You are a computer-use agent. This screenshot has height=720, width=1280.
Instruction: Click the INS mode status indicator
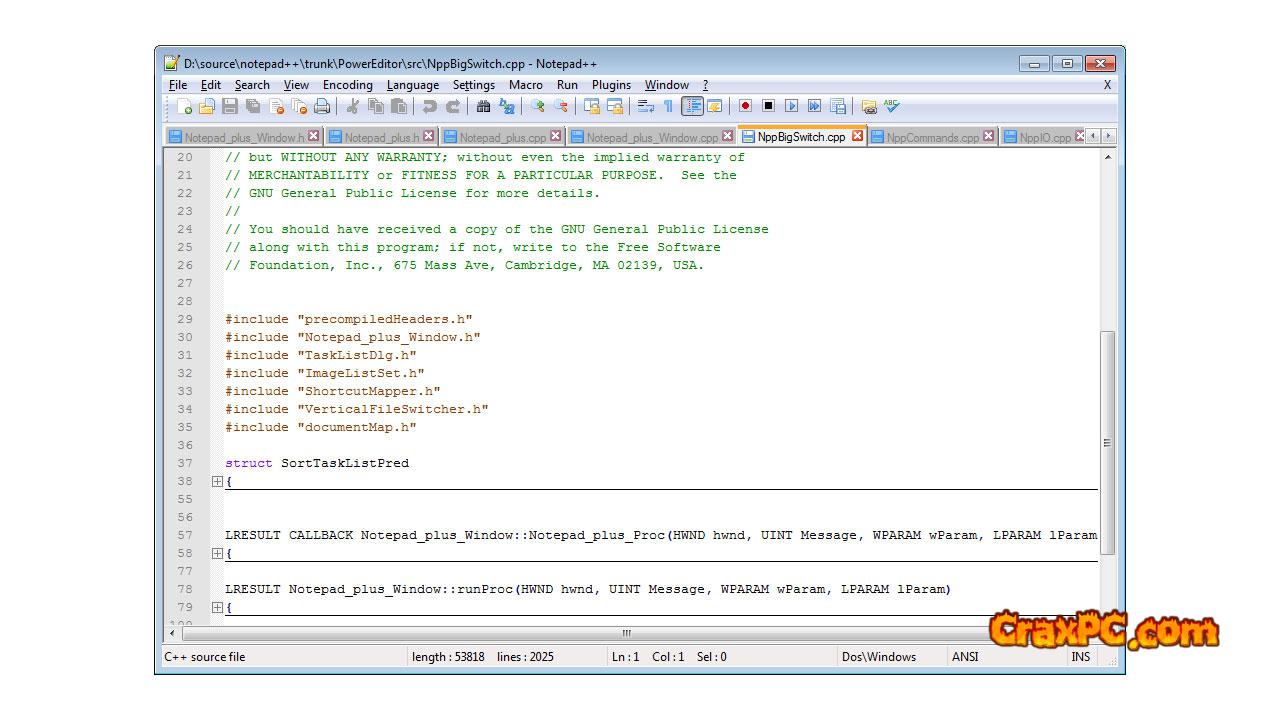coord(1081,657)
